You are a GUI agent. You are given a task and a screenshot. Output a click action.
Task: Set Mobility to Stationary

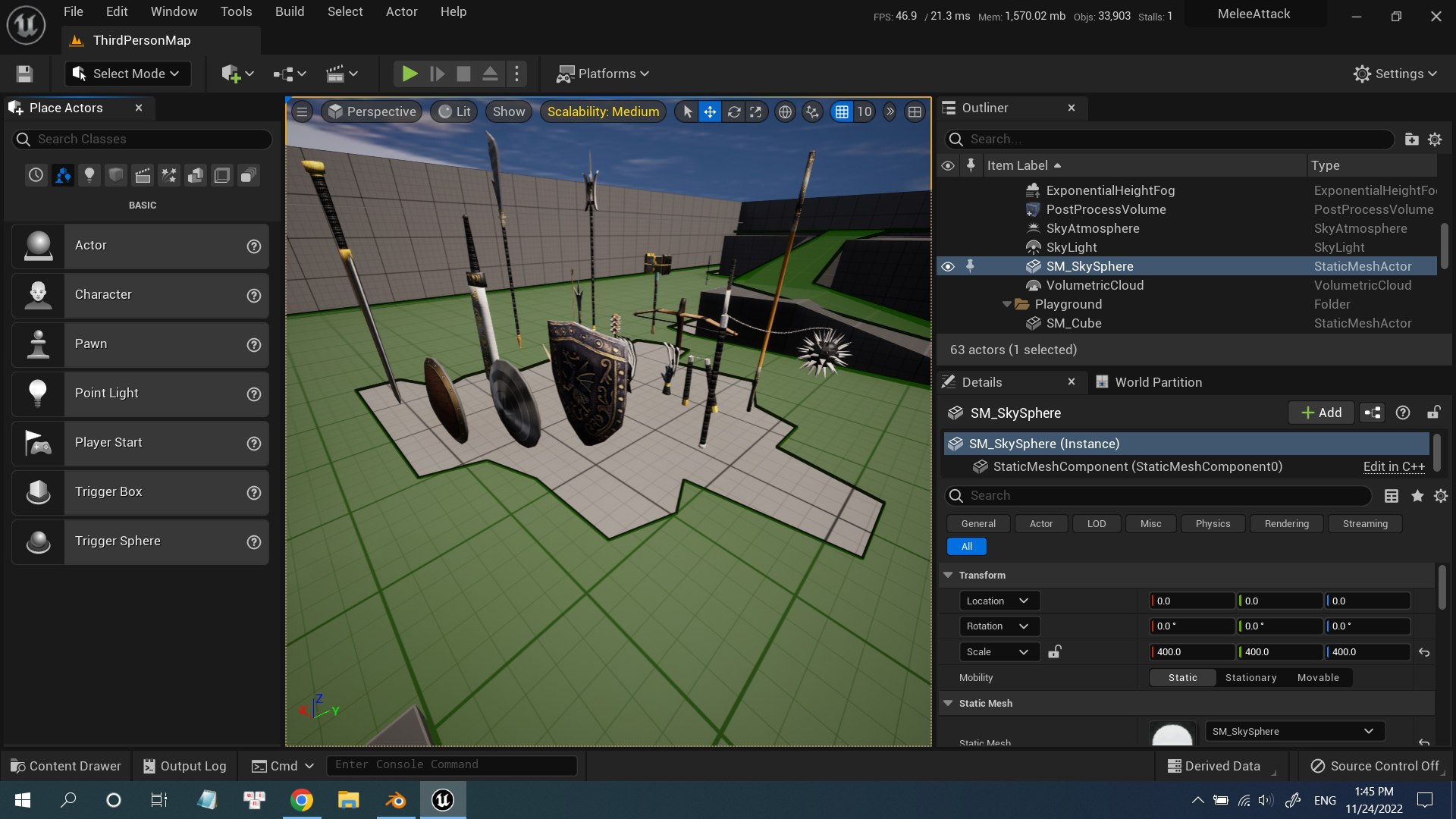pyautogui.click(x=1250, y=678)
